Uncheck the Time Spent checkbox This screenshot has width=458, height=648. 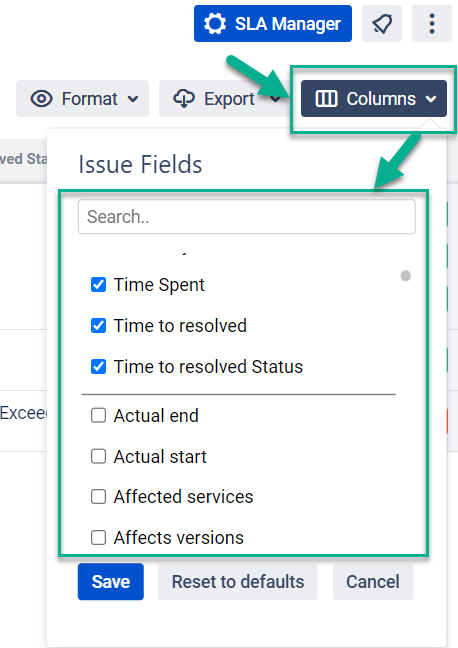click(x=98, y=285)
